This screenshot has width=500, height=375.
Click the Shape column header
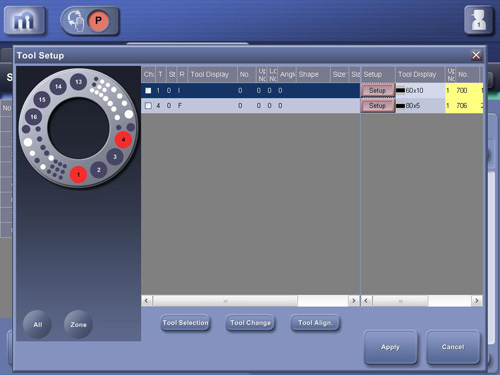click(x=313, y=74)
